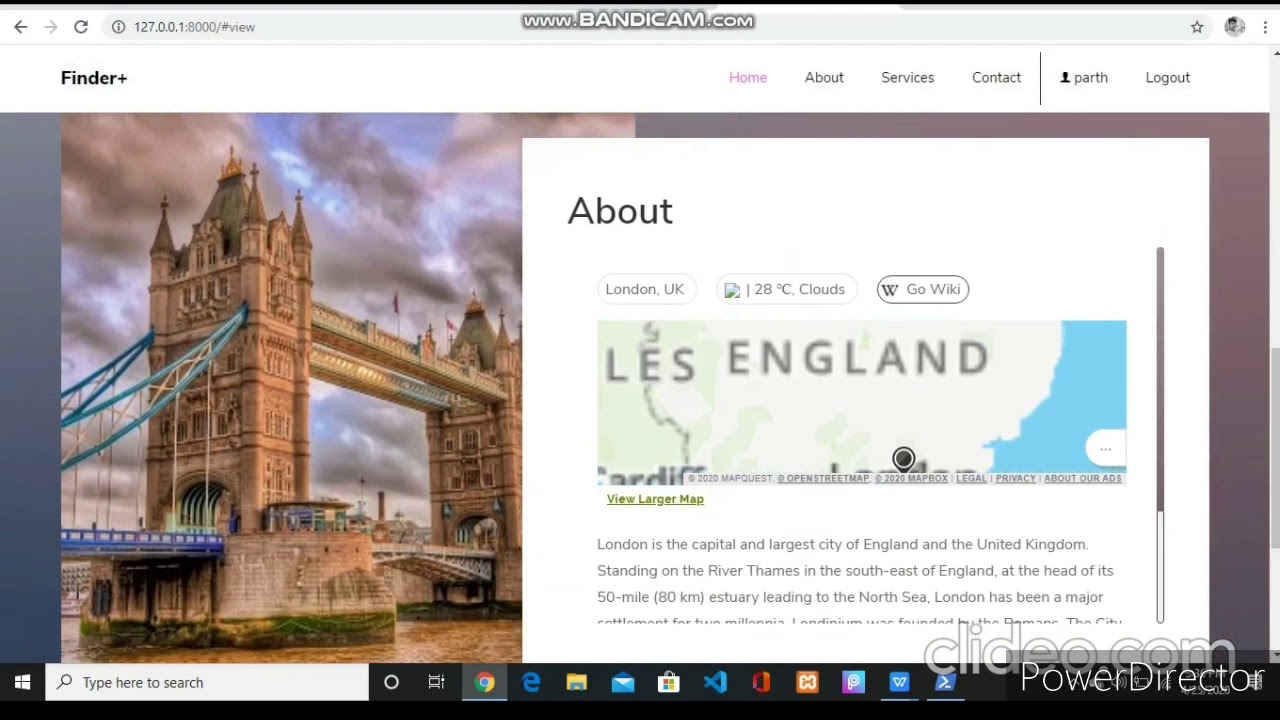Image resolution: width=1280 pixels, height=720 pixels.
Task: Open Microsoft Edge from the taskbar
Action: point(531,682)
